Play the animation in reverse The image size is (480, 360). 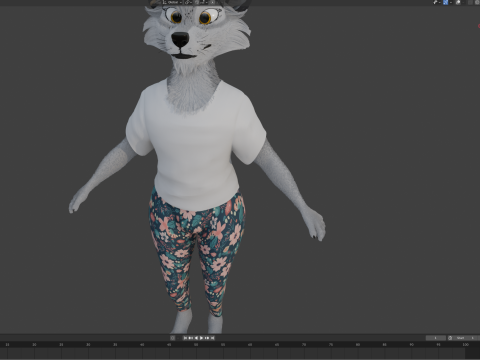[196, 338]
